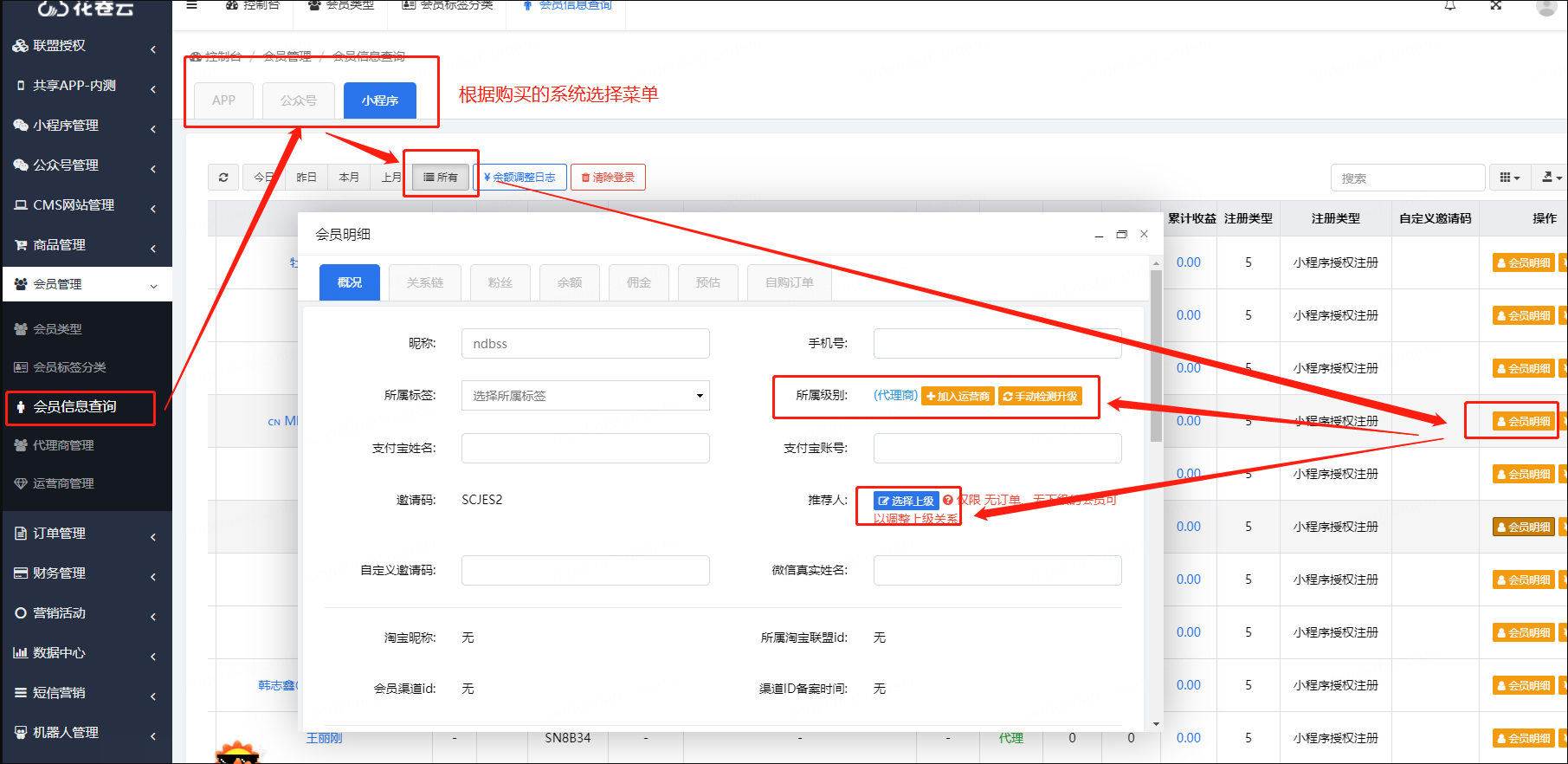1568x764 pixels.
Task: Click 加入运营商 button
Action: pos(958,397)
